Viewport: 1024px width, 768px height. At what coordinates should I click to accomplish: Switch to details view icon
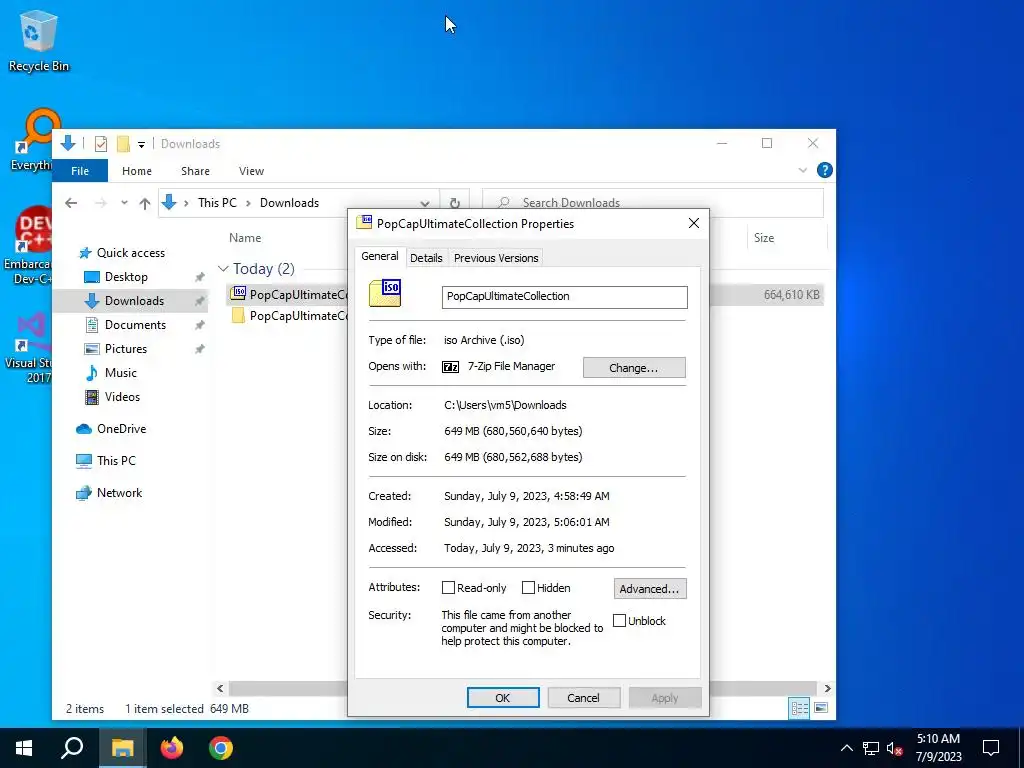coord(799,708)
